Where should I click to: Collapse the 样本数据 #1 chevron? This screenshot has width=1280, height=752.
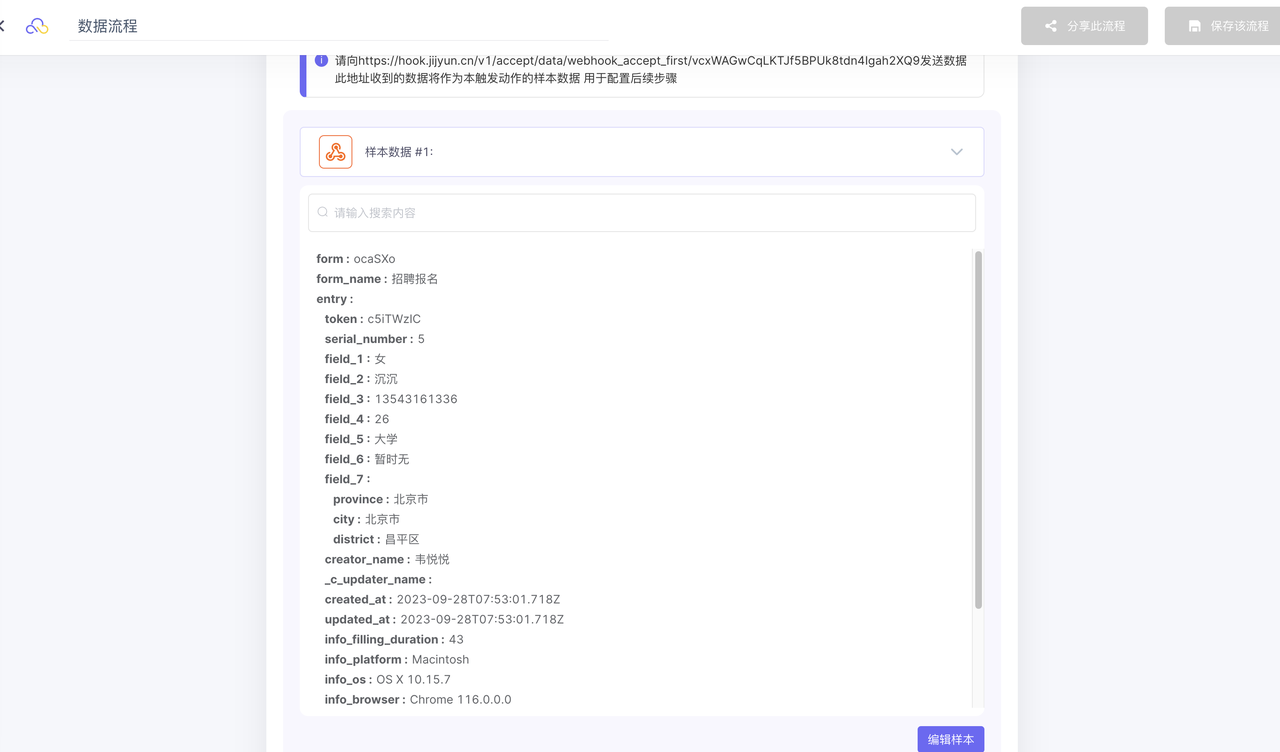[x=957, y=152]
